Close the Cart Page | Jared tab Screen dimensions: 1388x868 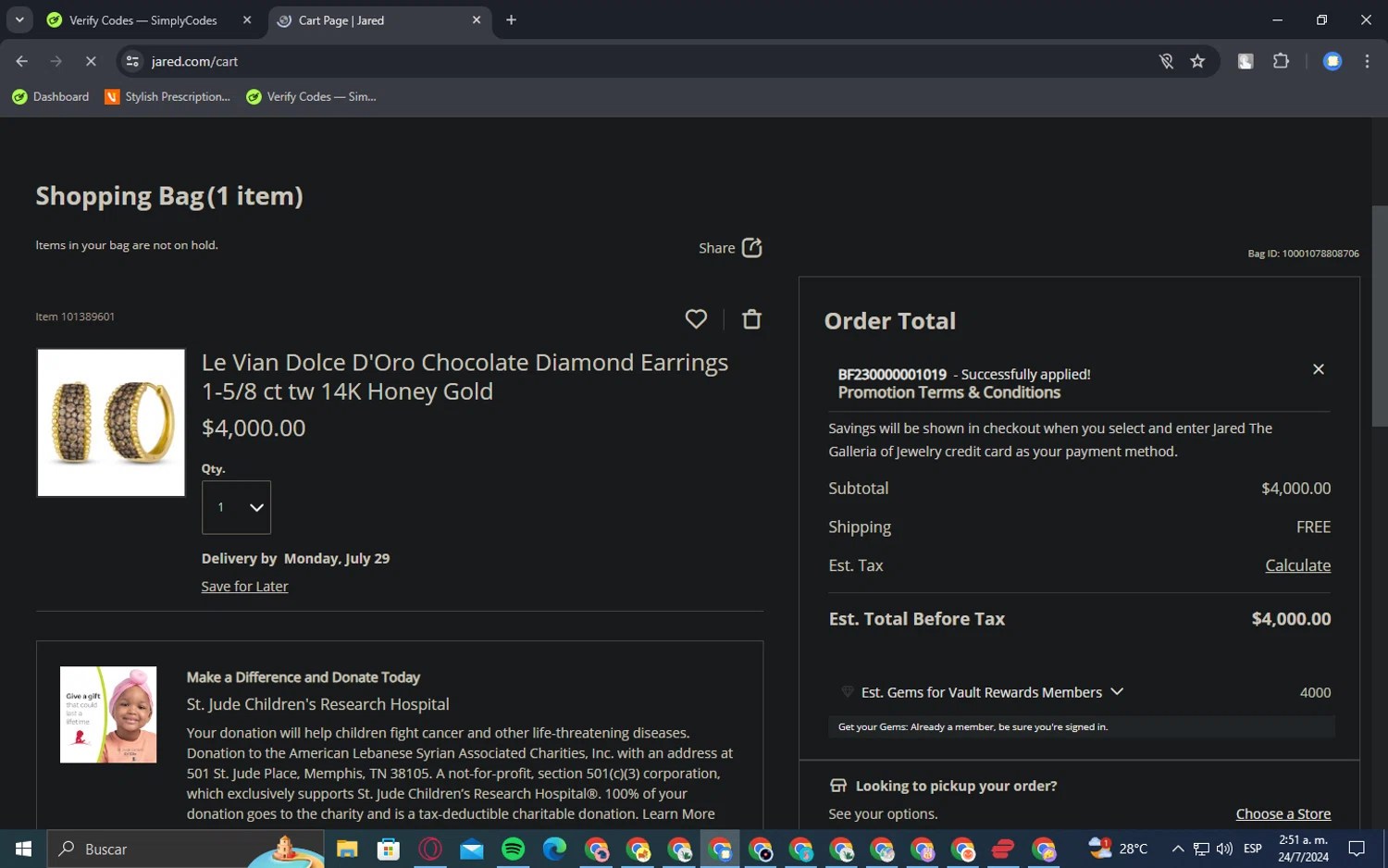(x=477, y=20)
